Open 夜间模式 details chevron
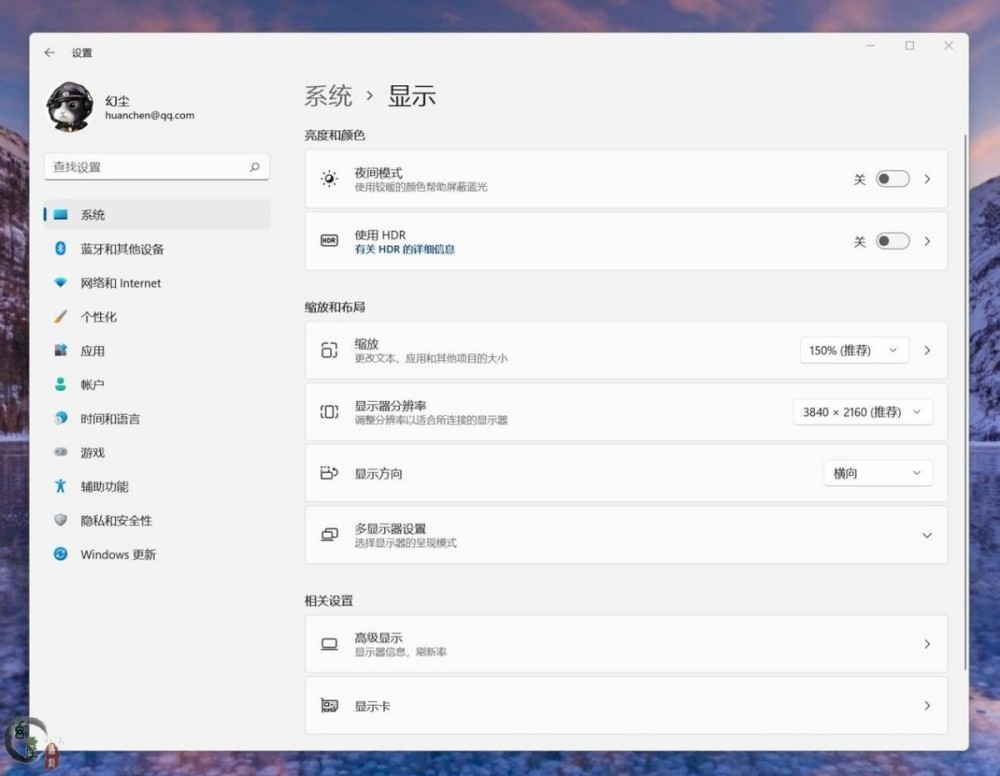Image resolution: width=1000 pixels, height=776 pixels. (x=927, y=179)
